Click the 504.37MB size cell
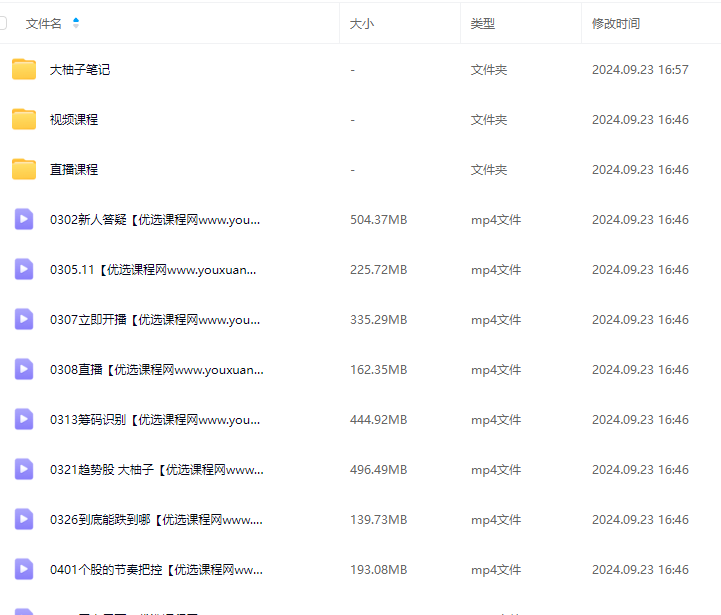 click(x=378, y=219)
